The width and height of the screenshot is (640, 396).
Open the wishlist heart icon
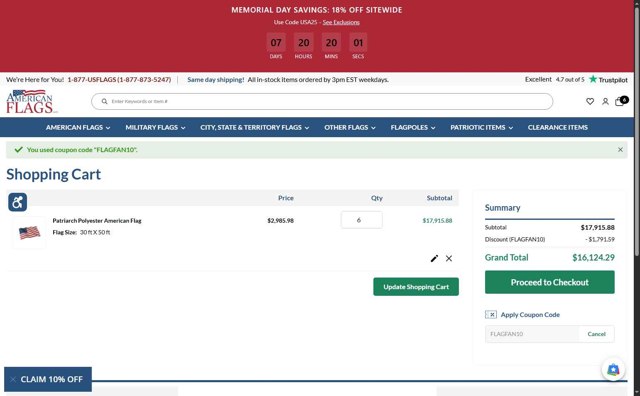point(590,101)
